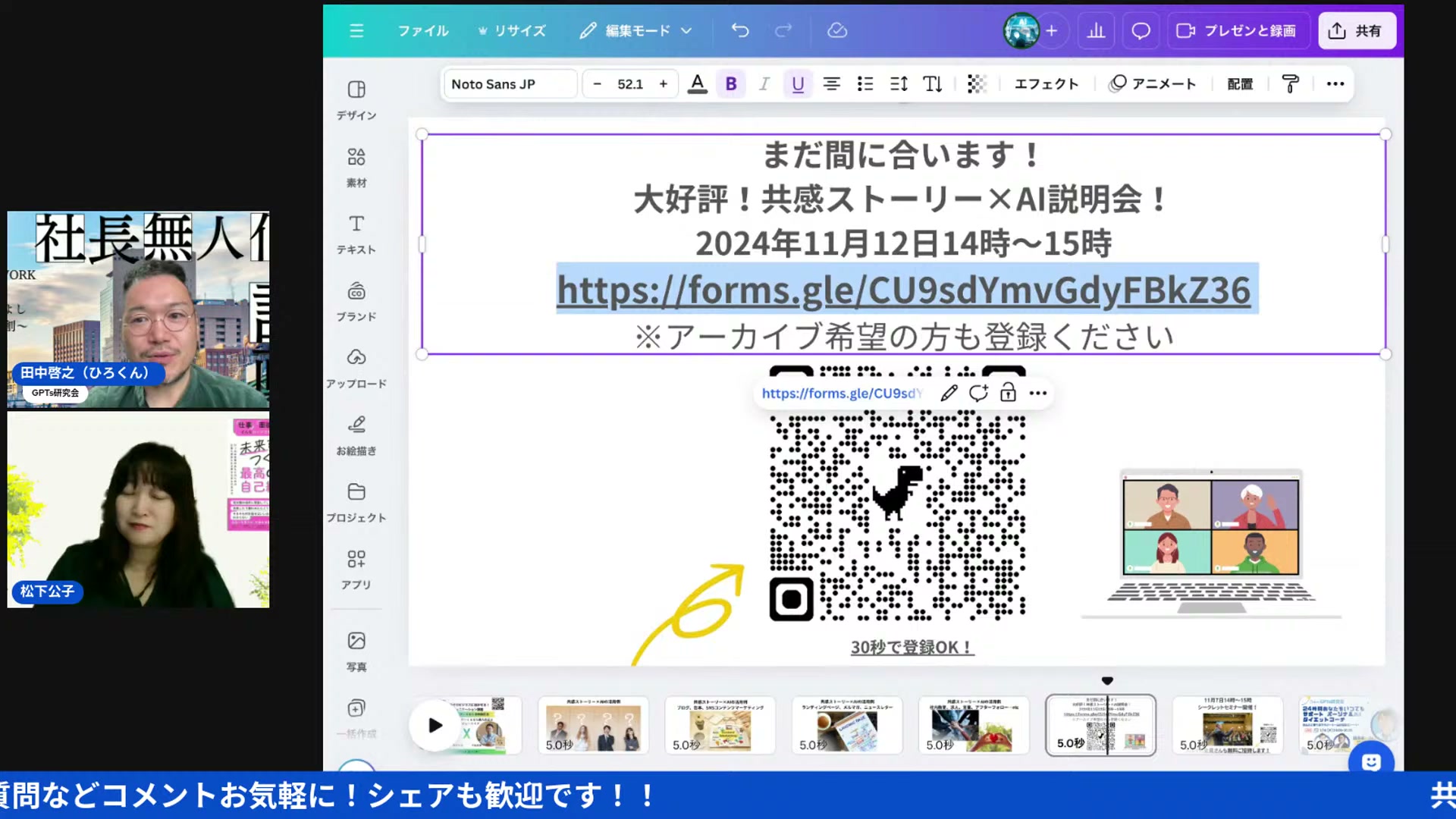The image size is (1456, 819).
Task: Click the cloud save status icon
Action: (837, 30)
